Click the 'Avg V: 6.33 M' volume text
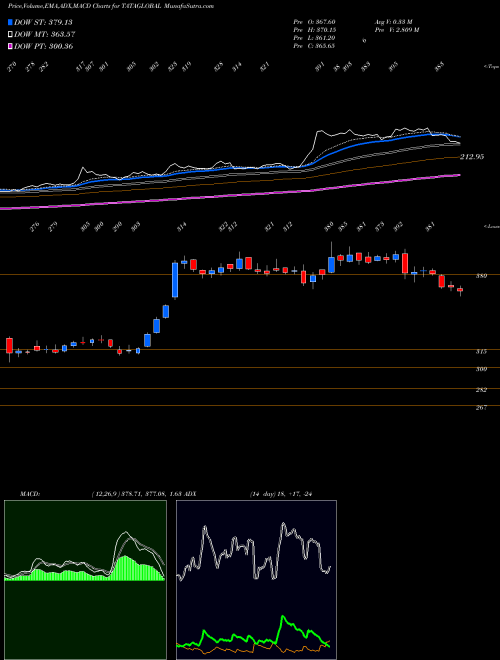 click(394, 22)
